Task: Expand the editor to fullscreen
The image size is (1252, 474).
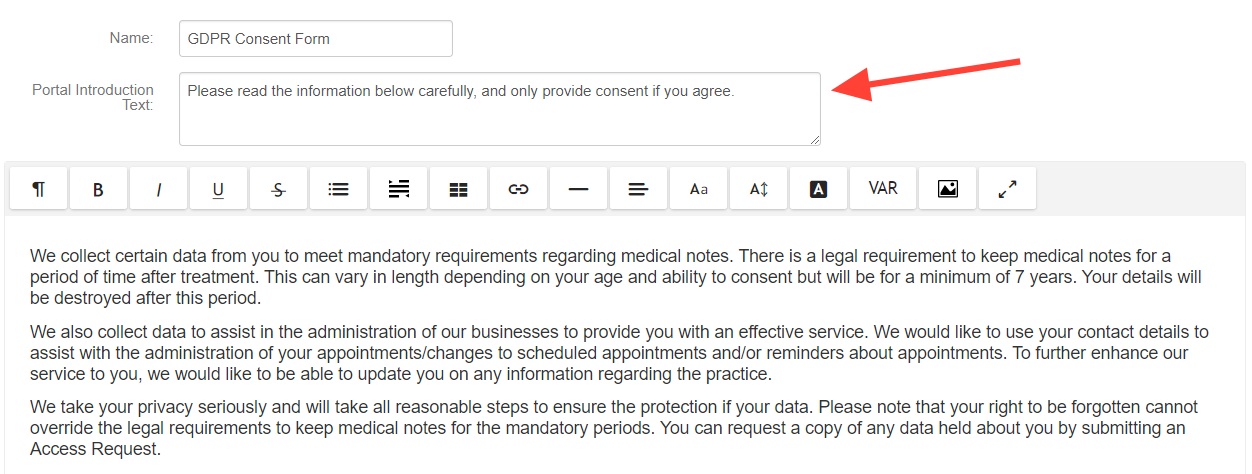Action: [1007, 189]
